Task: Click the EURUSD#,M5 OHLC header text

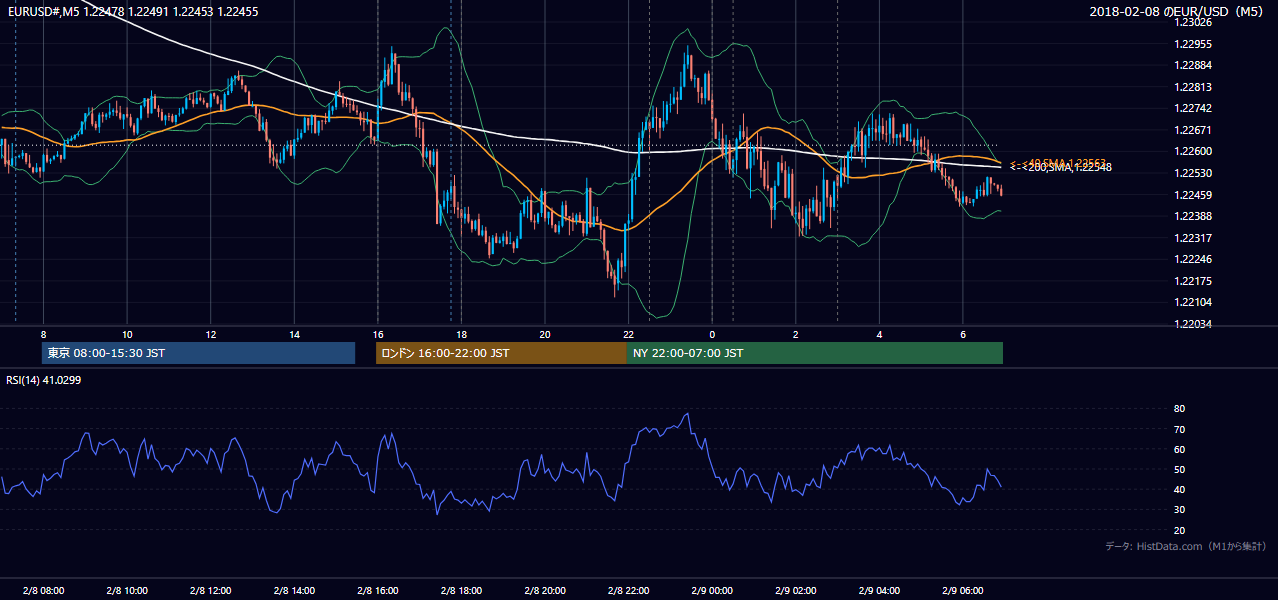Action: pyautogui.click(x=133, y=11)
